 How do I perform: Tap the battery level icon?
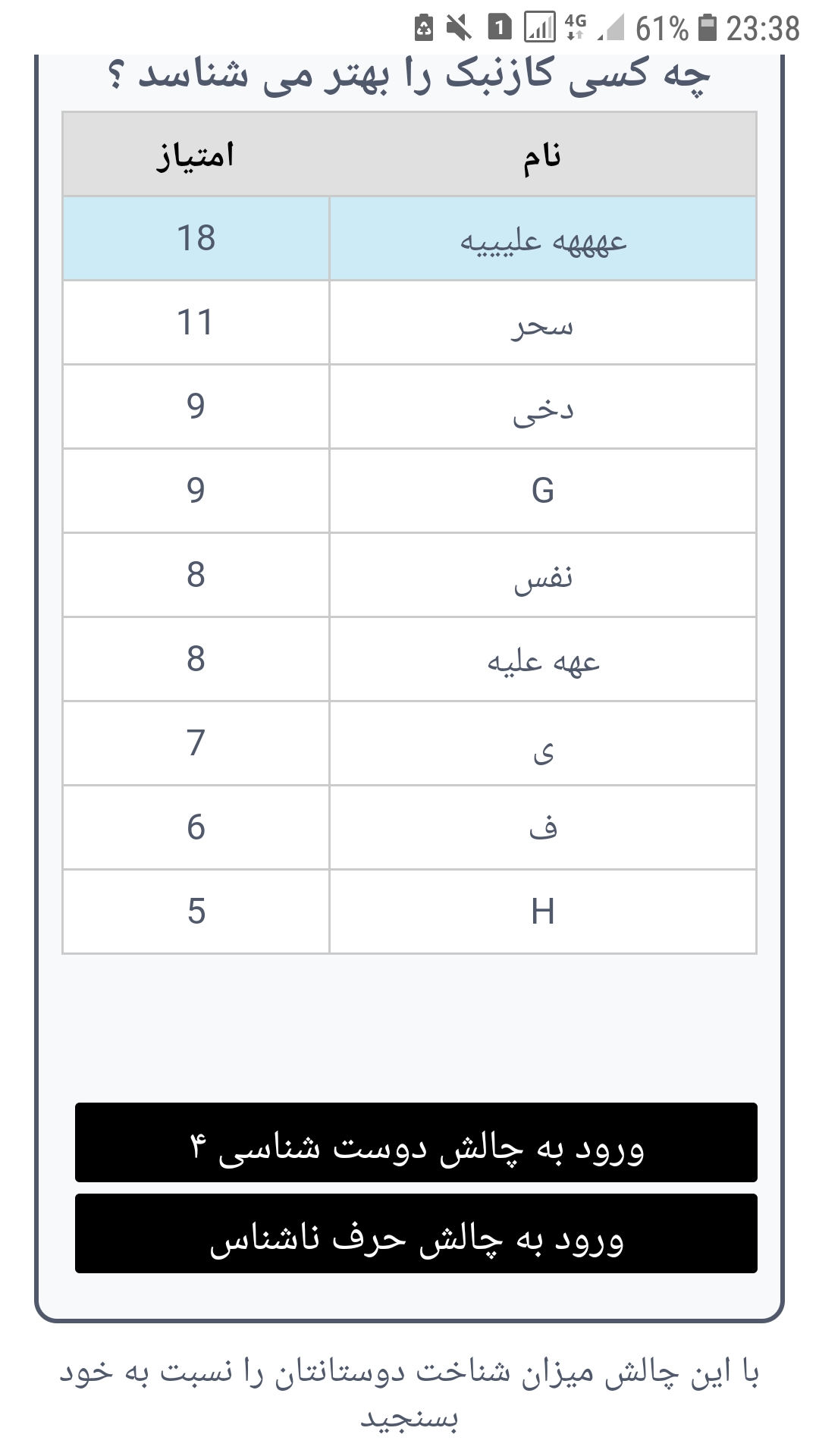(x=707, y=28)
